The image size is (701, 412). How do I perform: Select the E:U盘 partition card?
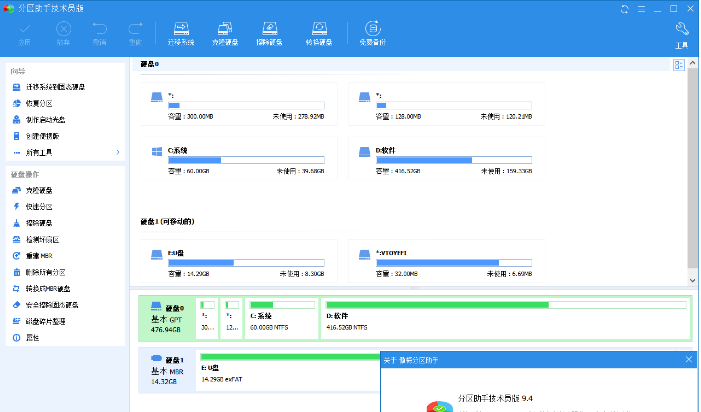pos(239,261)
